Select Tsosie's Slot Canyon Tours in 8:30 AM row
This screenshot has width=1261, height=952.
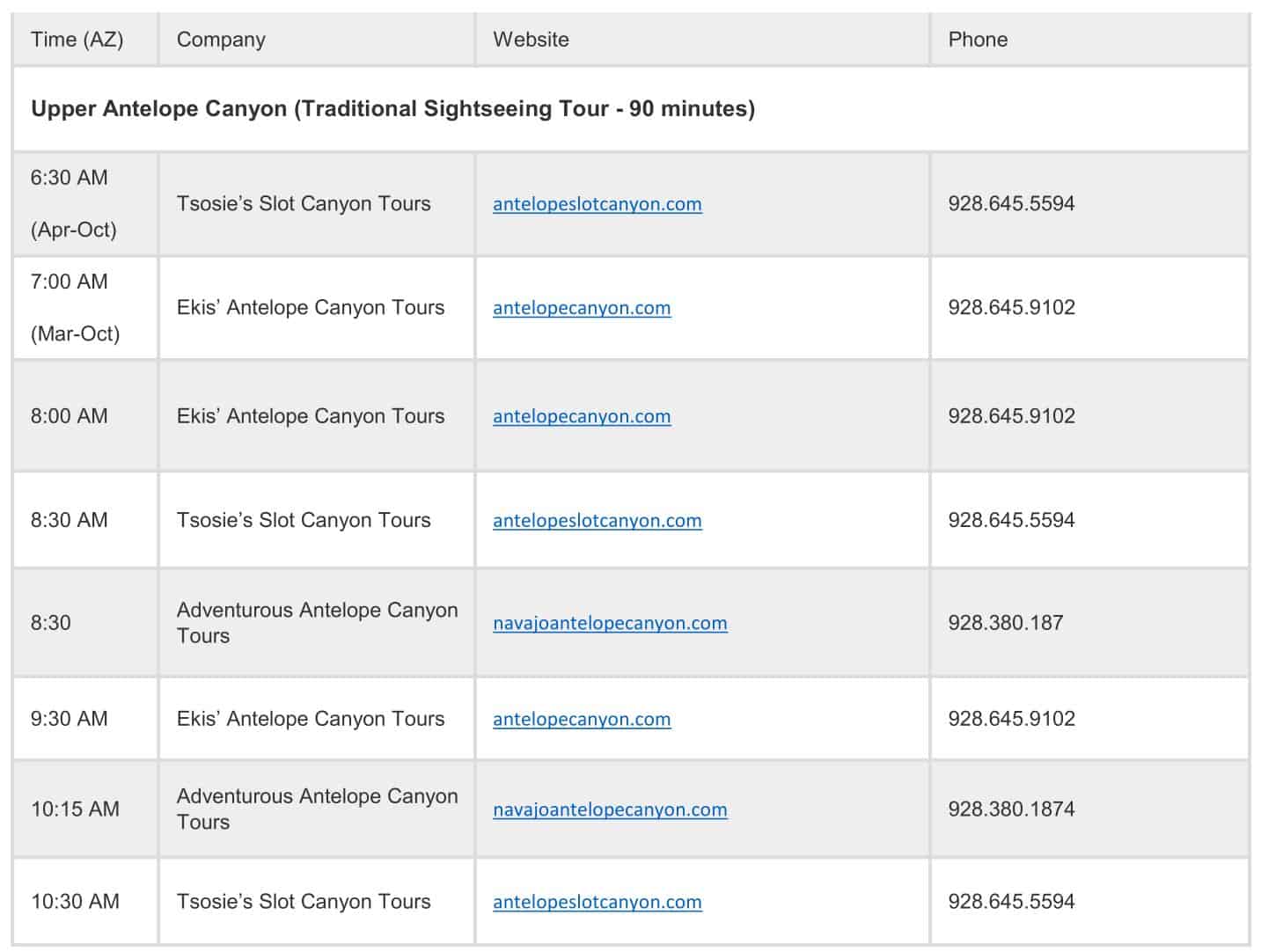coord(304,520)
